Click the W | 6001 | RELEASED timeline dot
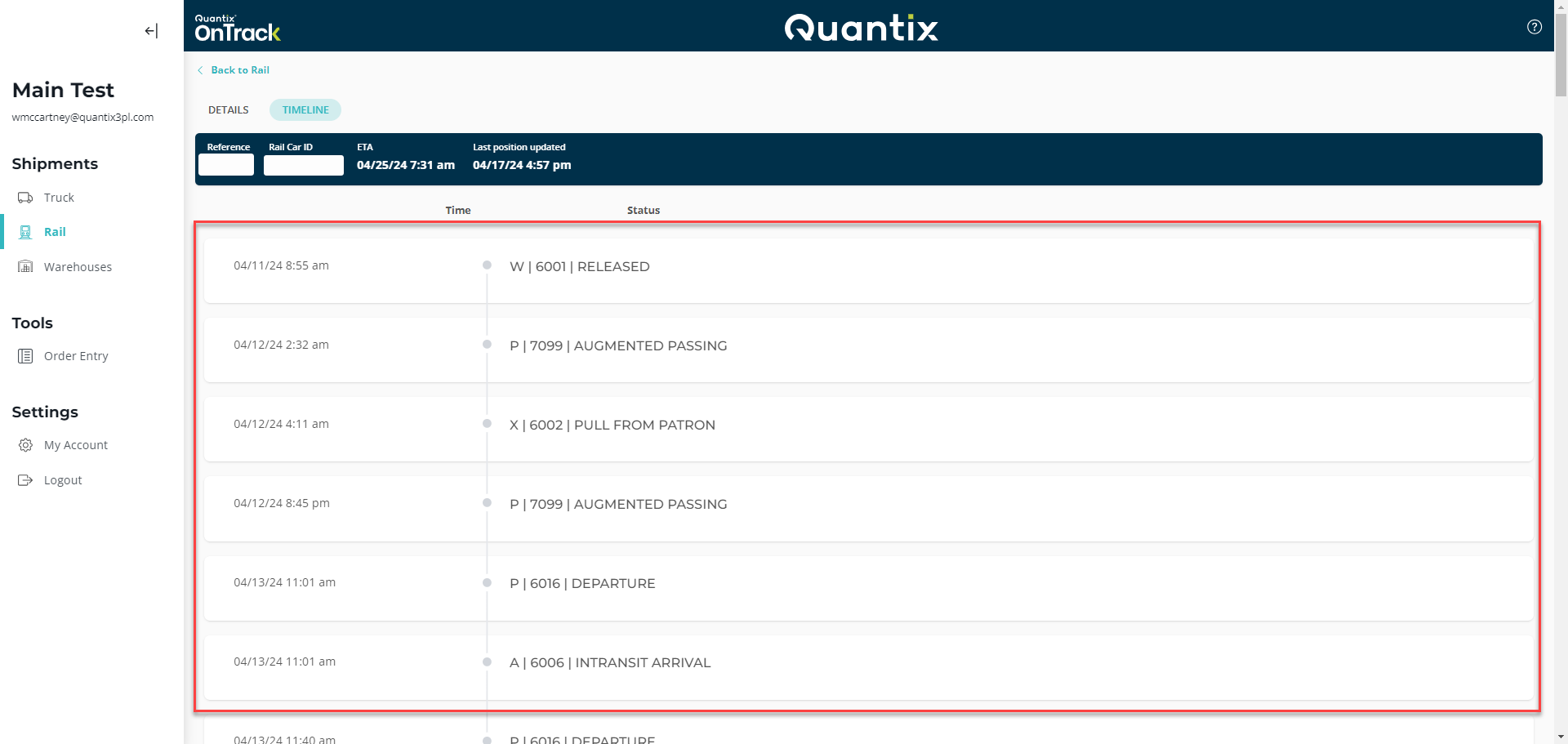1568x744 pixels. click(487, 265)
